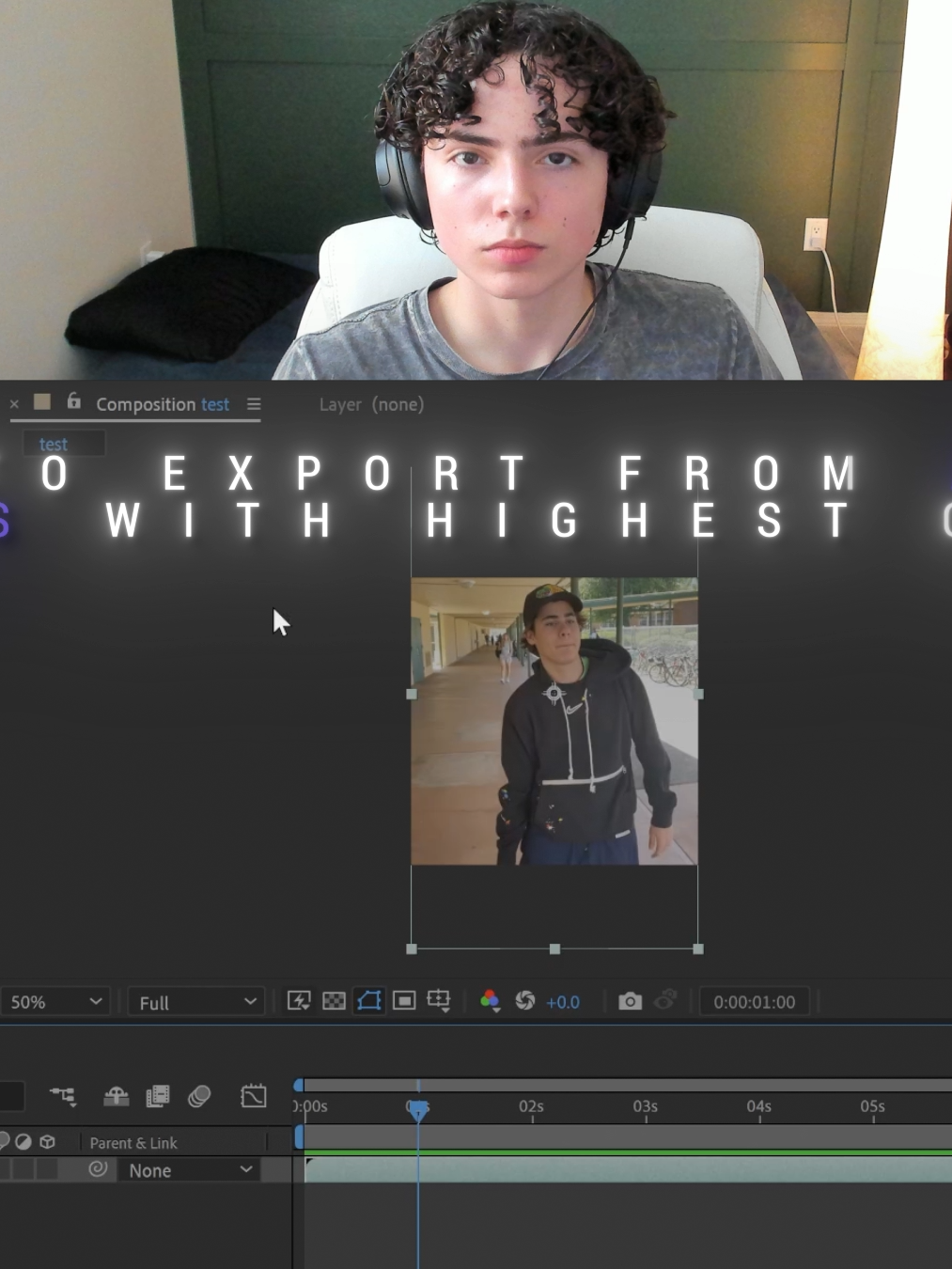Open the 50% magnification dropdown

tap(55, 1001)
